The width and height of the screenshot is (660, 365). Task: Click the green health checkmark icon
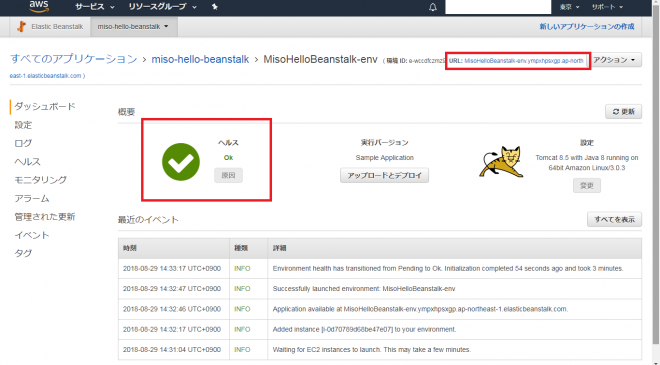click(x=181, y=162)
